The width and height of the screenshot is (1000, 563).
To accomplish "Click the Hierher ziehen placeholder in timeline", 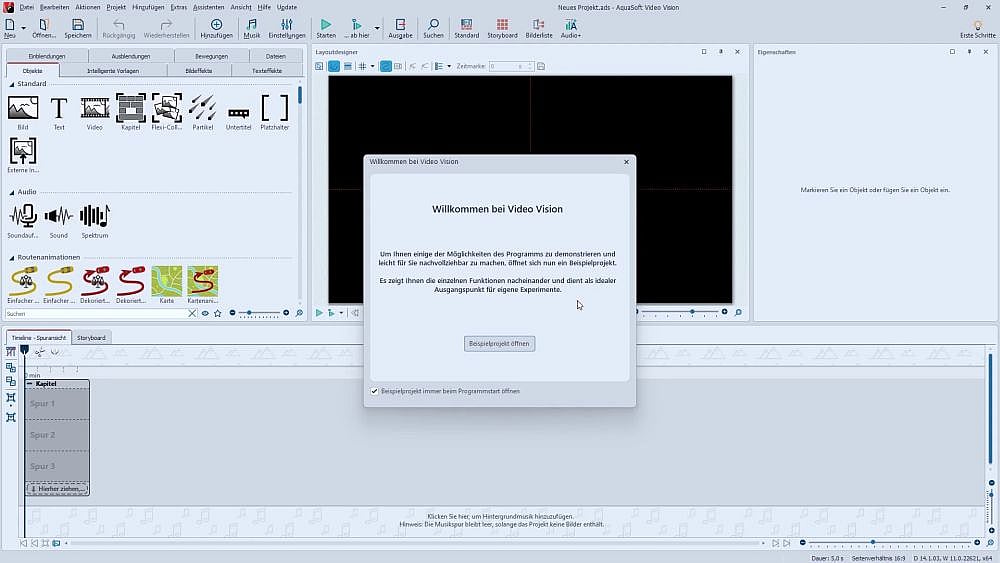I will click(58, 488).
